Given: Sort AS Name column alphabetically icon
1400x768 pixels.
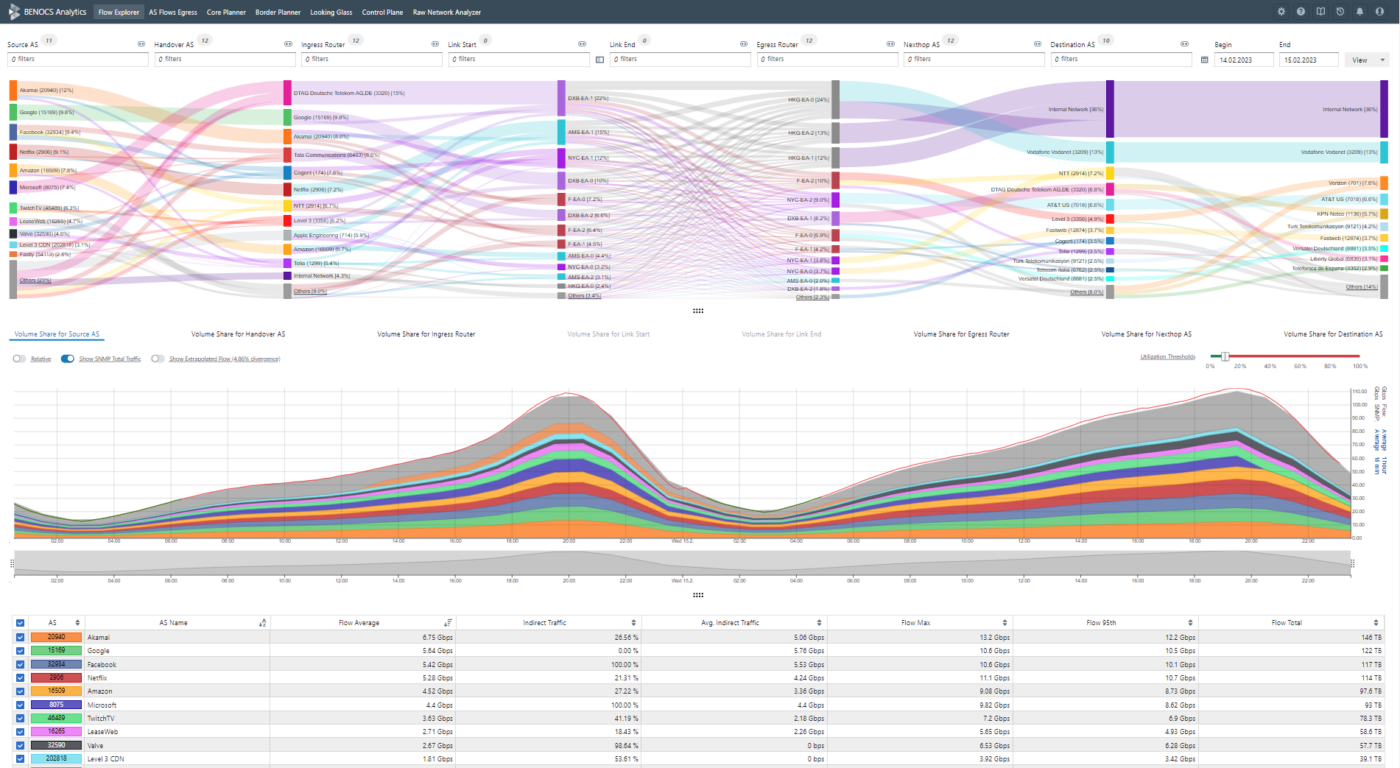Looking at the screenshot, I should click(262, 622).
